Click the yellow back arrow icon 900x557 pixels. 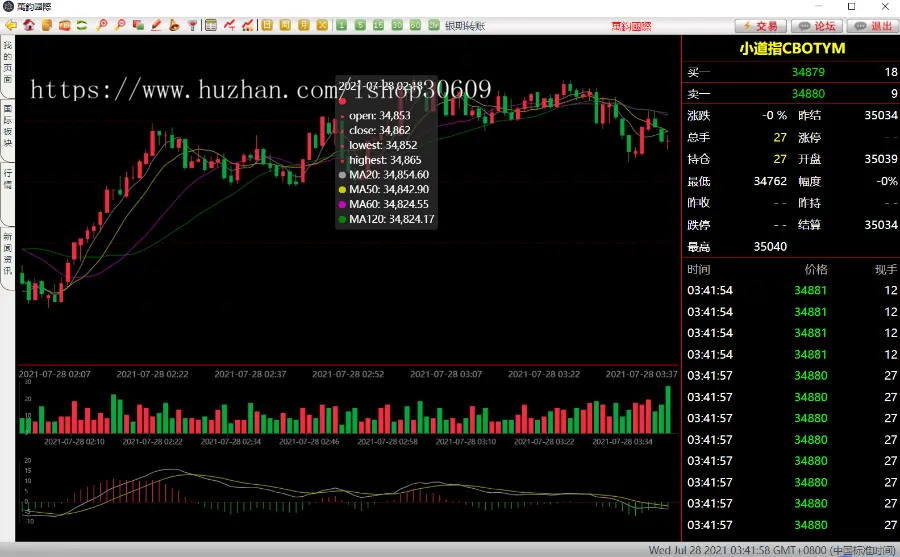click(10, 25)
